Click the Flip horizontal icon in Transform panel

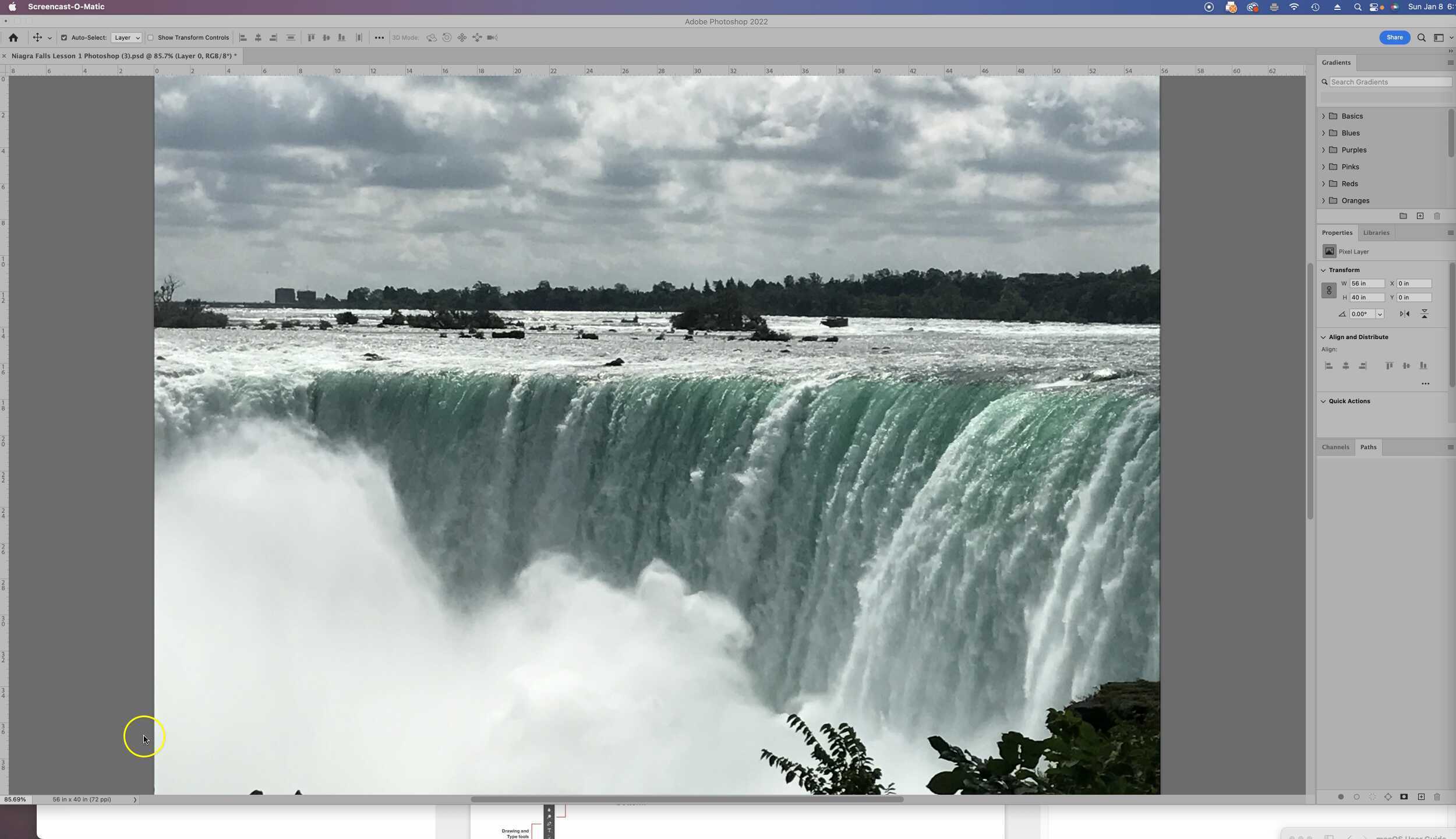[1404, 313]
